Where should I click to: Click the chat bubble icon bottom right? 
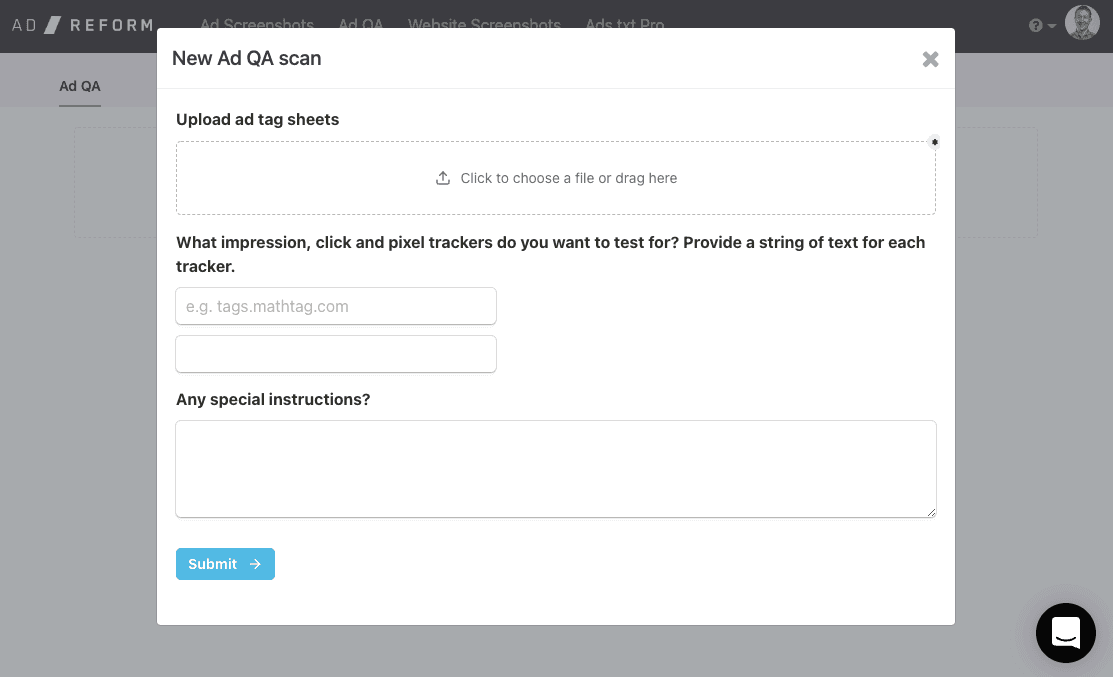[x=1065, y=633]
